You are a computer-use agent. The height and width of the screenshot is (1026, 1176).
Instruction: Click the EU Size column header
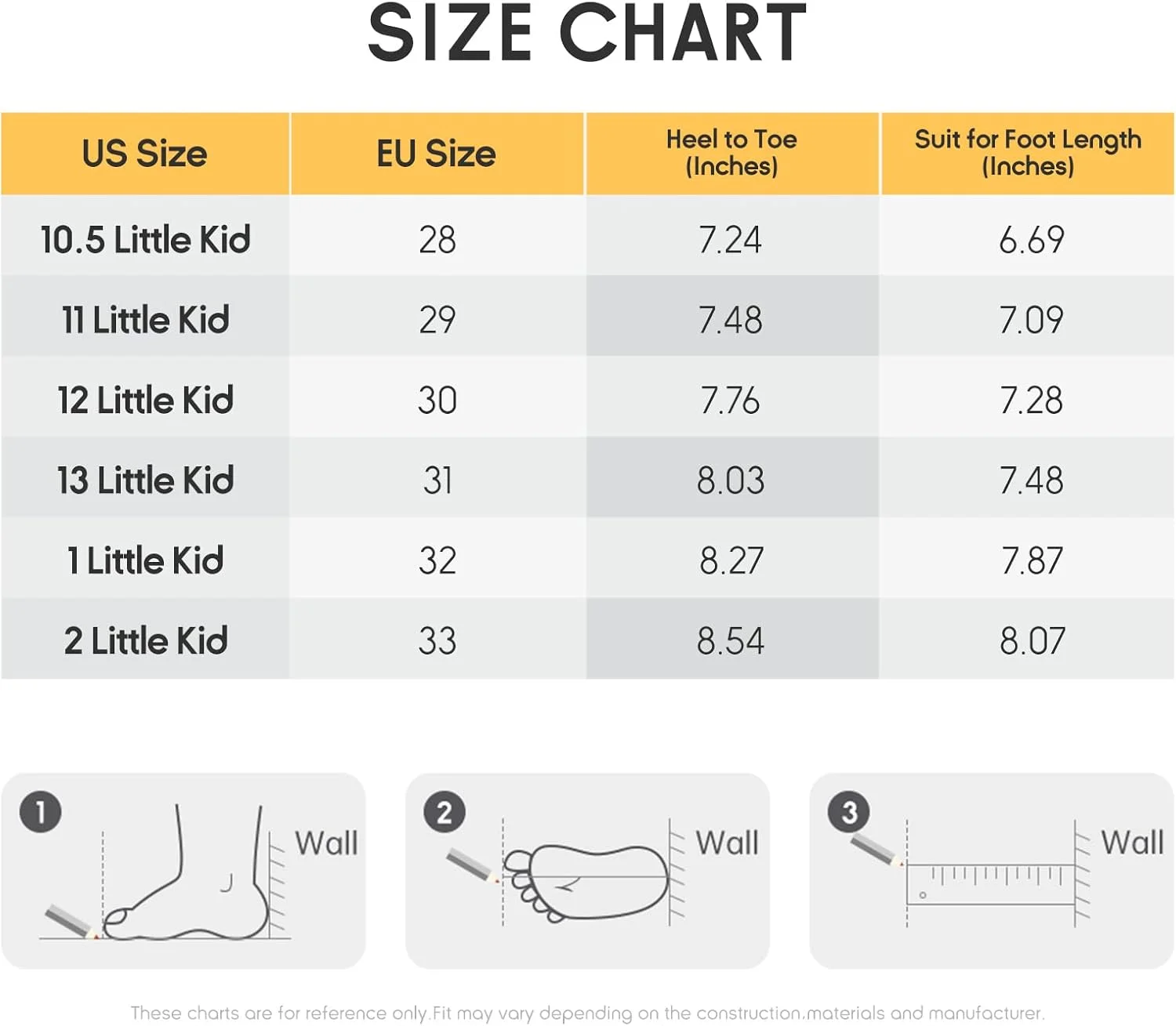coord(437,153)
